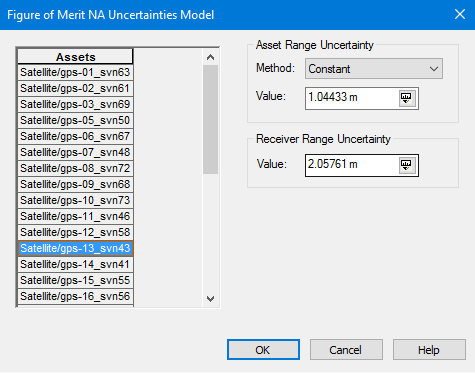Click the Cancel button
The width and height of the screenshot is (475, 373).
click(x=346, y=350)
